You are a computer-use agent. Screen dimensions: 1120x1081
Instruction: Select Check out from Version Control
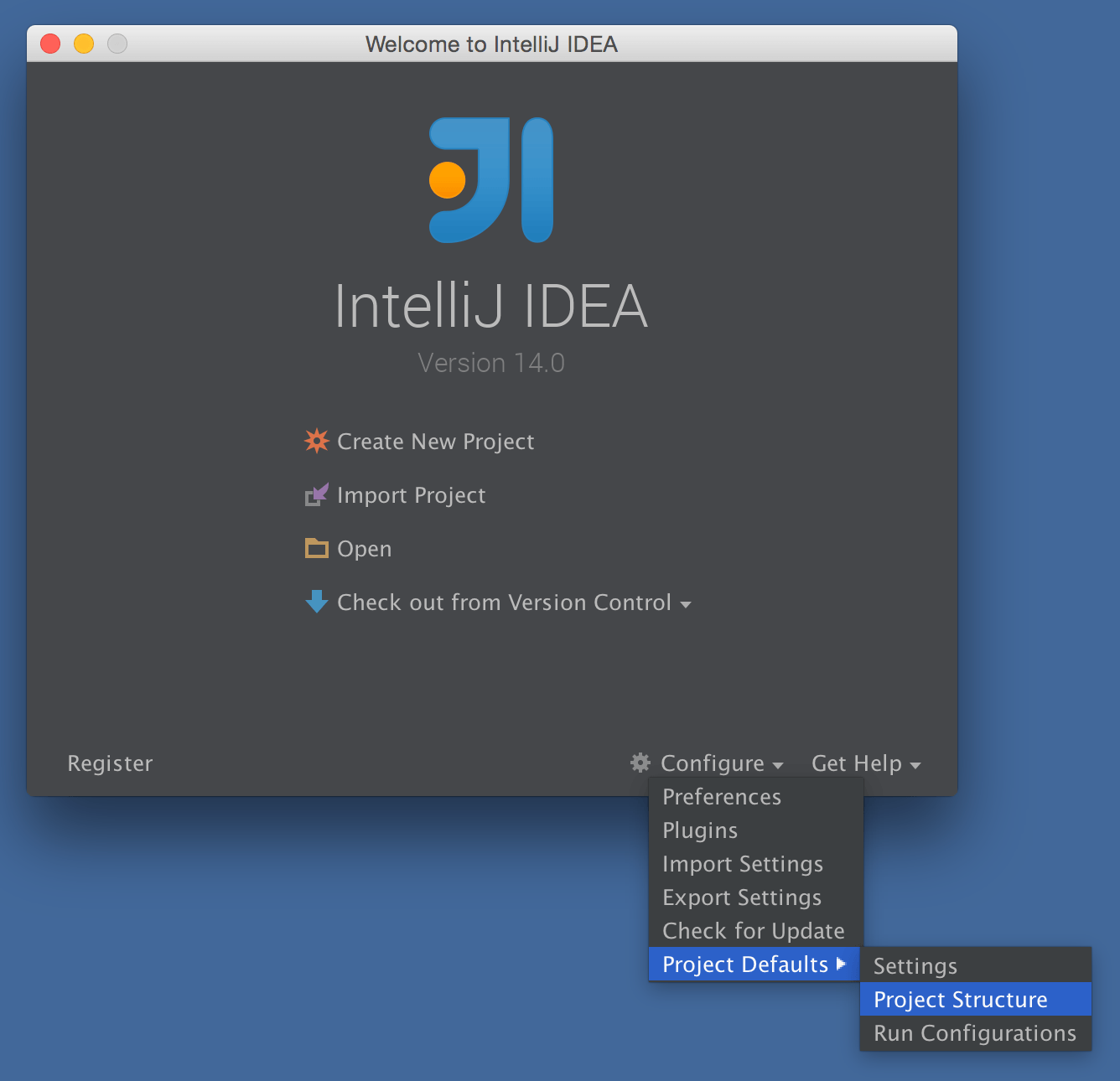[504, 603]
